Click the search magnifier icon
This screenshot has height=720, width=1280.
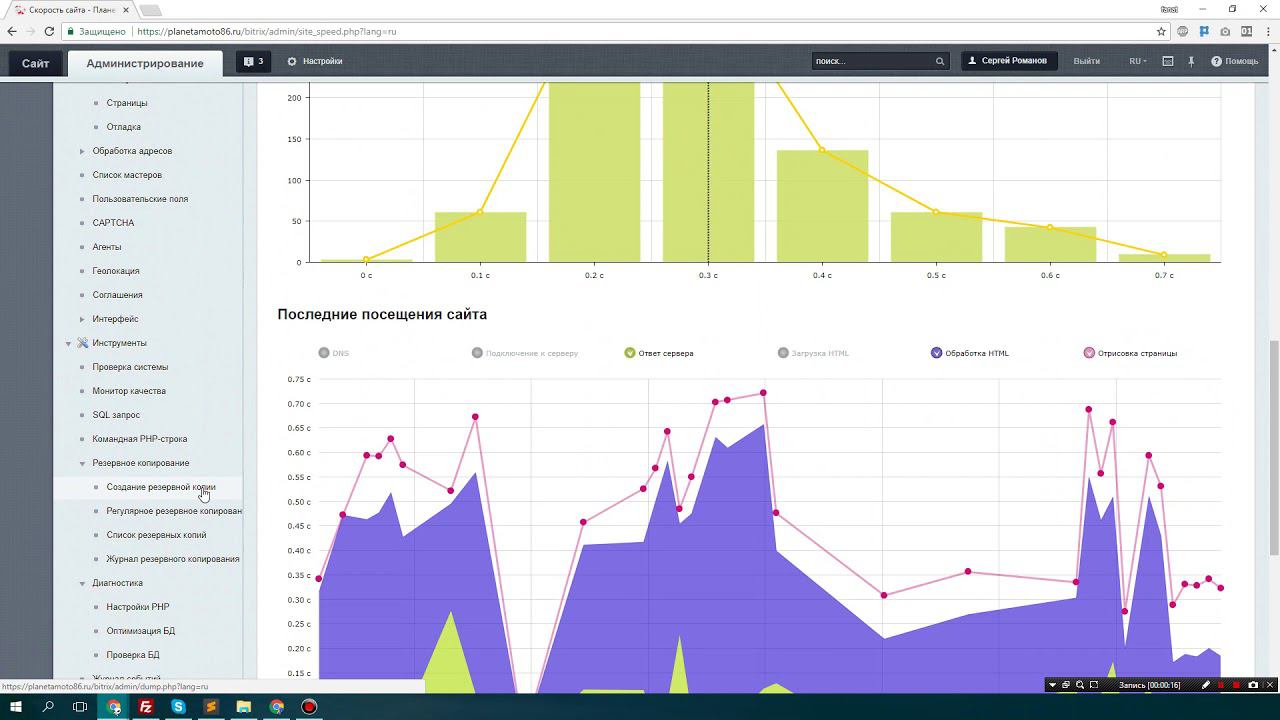pyautogui.click(x=939, y=61)
